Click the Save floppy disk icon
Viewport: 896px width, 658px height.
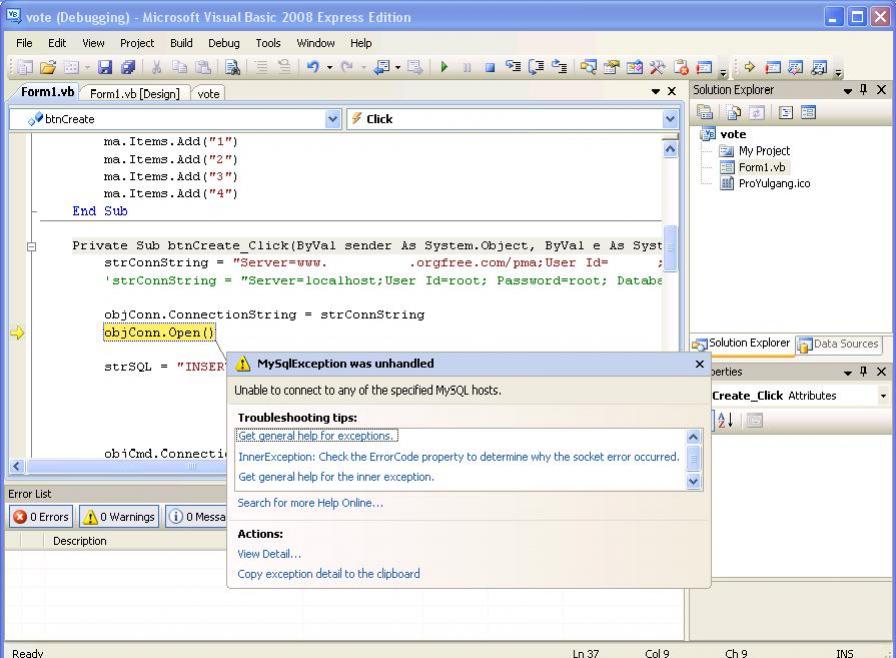[x=105, y=67]
